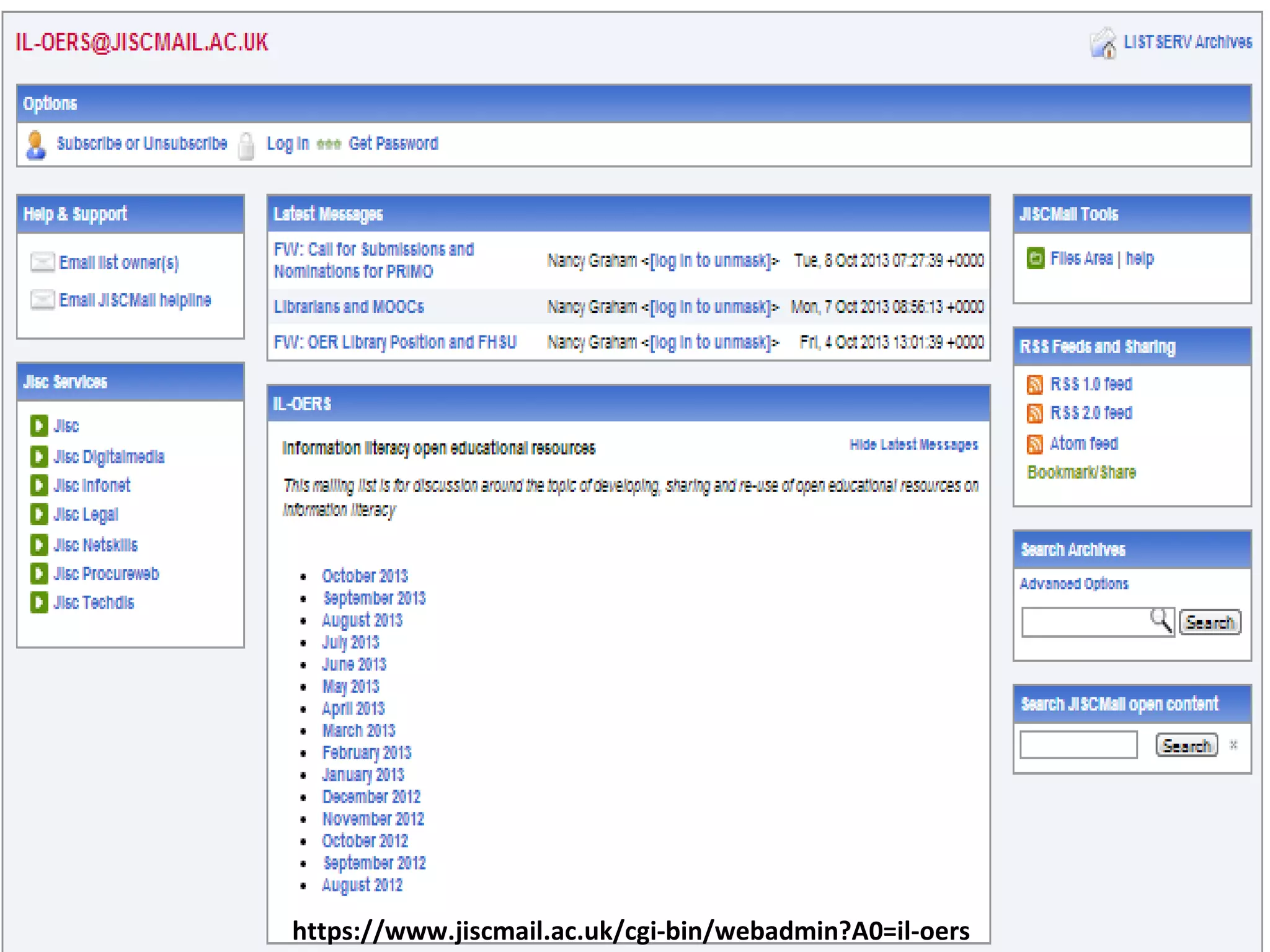The image size is (1270, 952).
Task: Open the Jisc Legal link
Action: [x=86, y=515]
